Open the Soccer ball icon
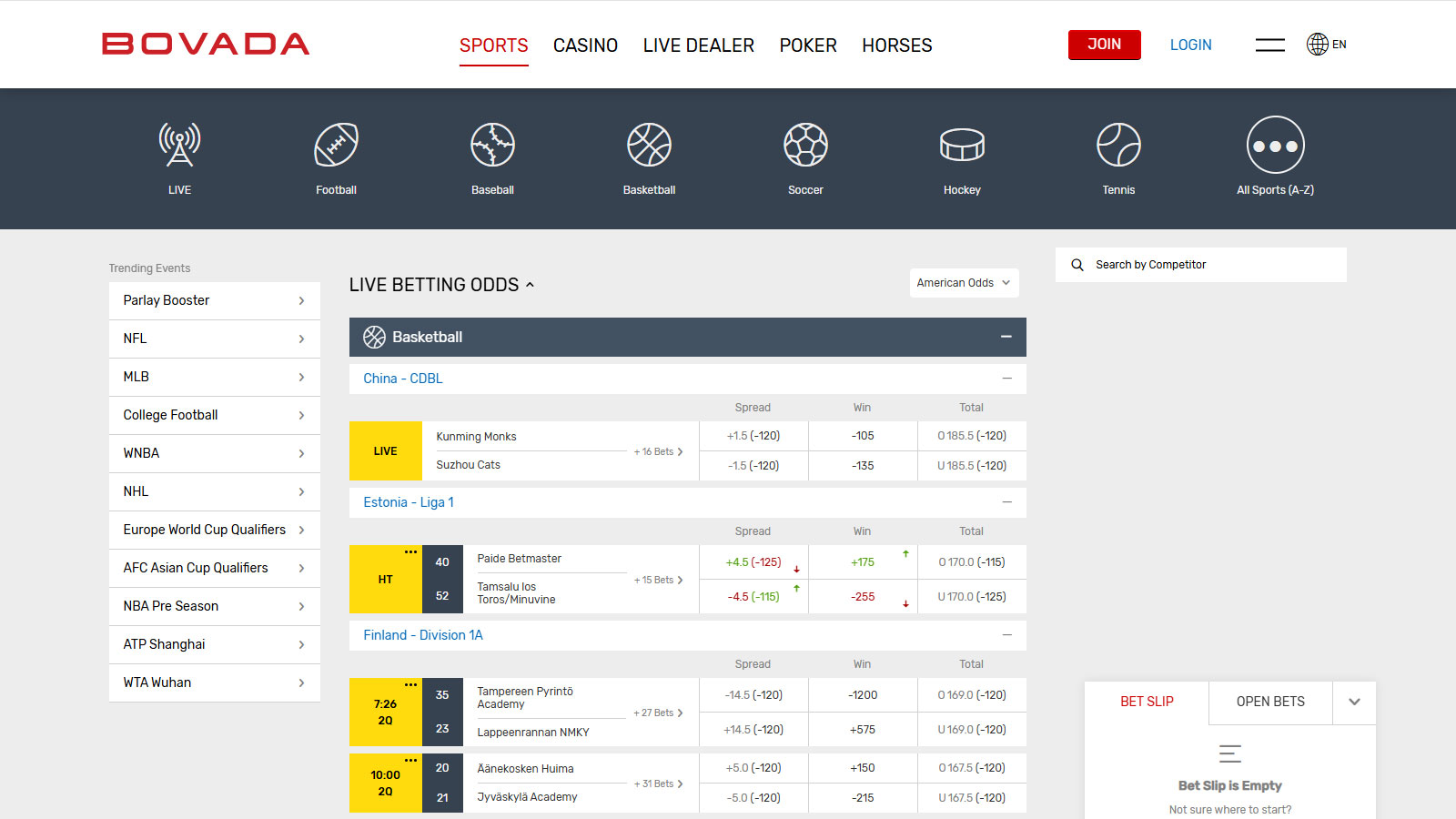The height and width of the screenshot is (819, 1456). 805,146
